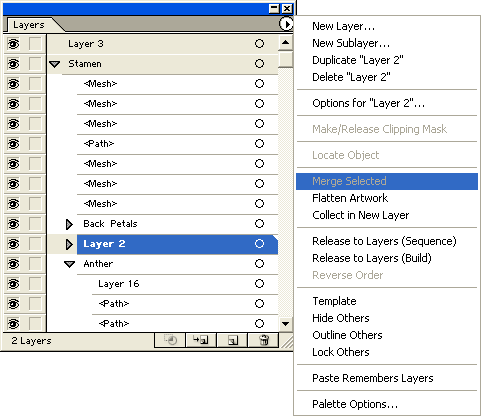481x416 pixels.
Task: Toggle Paste Remembers Layers
Action: 373,378
